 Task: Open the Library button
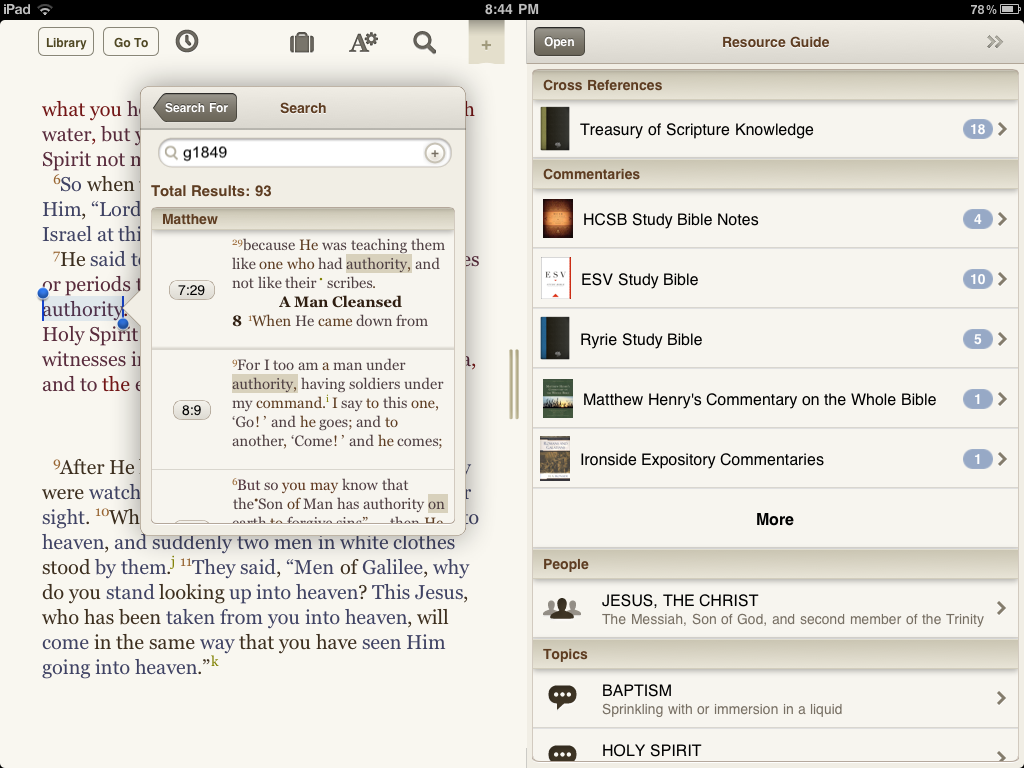point(66,42)
